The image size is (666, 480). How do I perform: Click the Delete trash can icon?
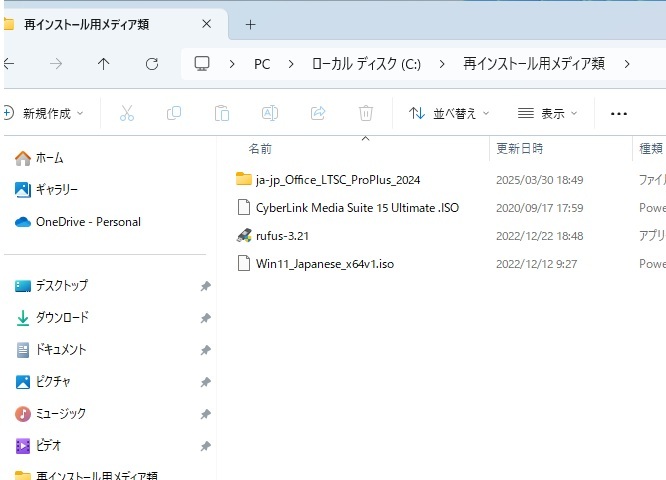coord(366,113)
